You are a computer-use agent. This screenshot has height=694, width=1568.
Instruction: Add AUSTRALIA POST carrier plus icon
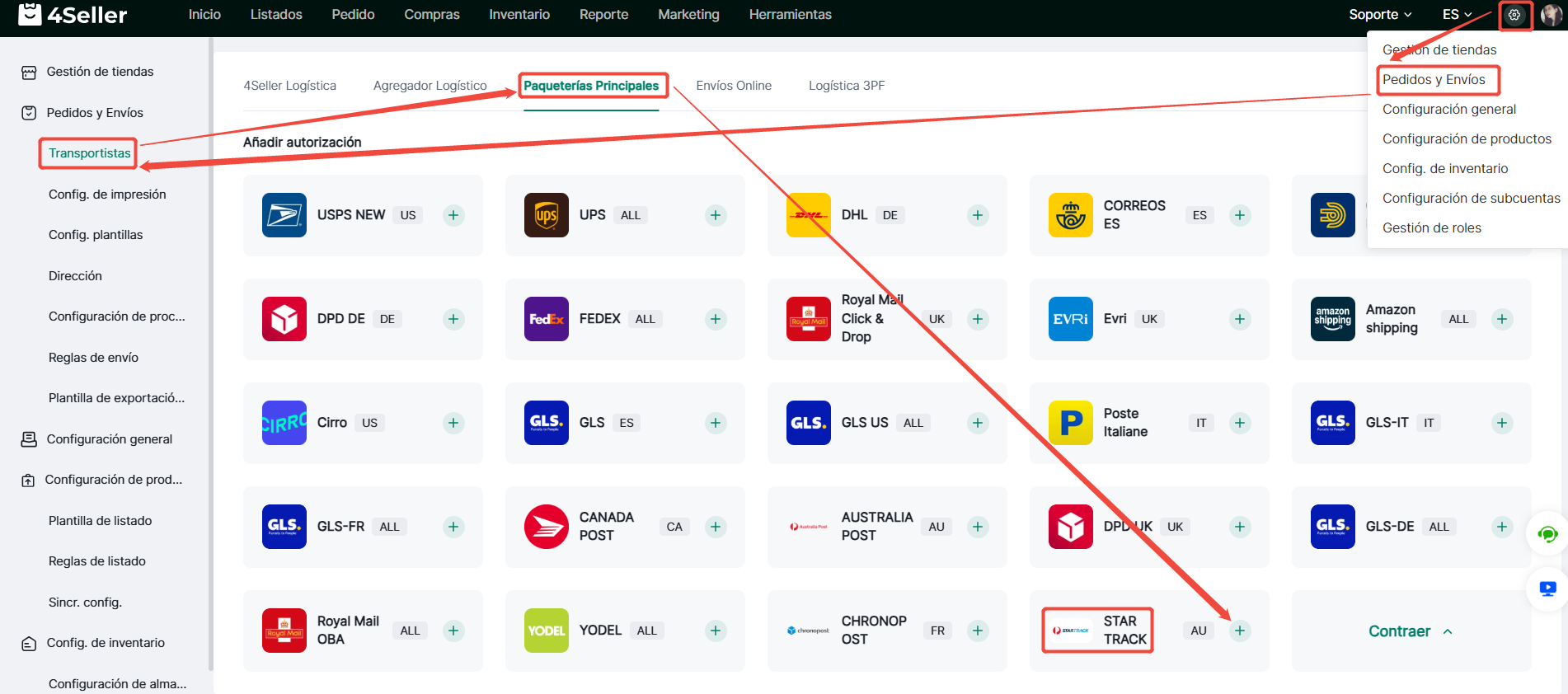(978, 527)
